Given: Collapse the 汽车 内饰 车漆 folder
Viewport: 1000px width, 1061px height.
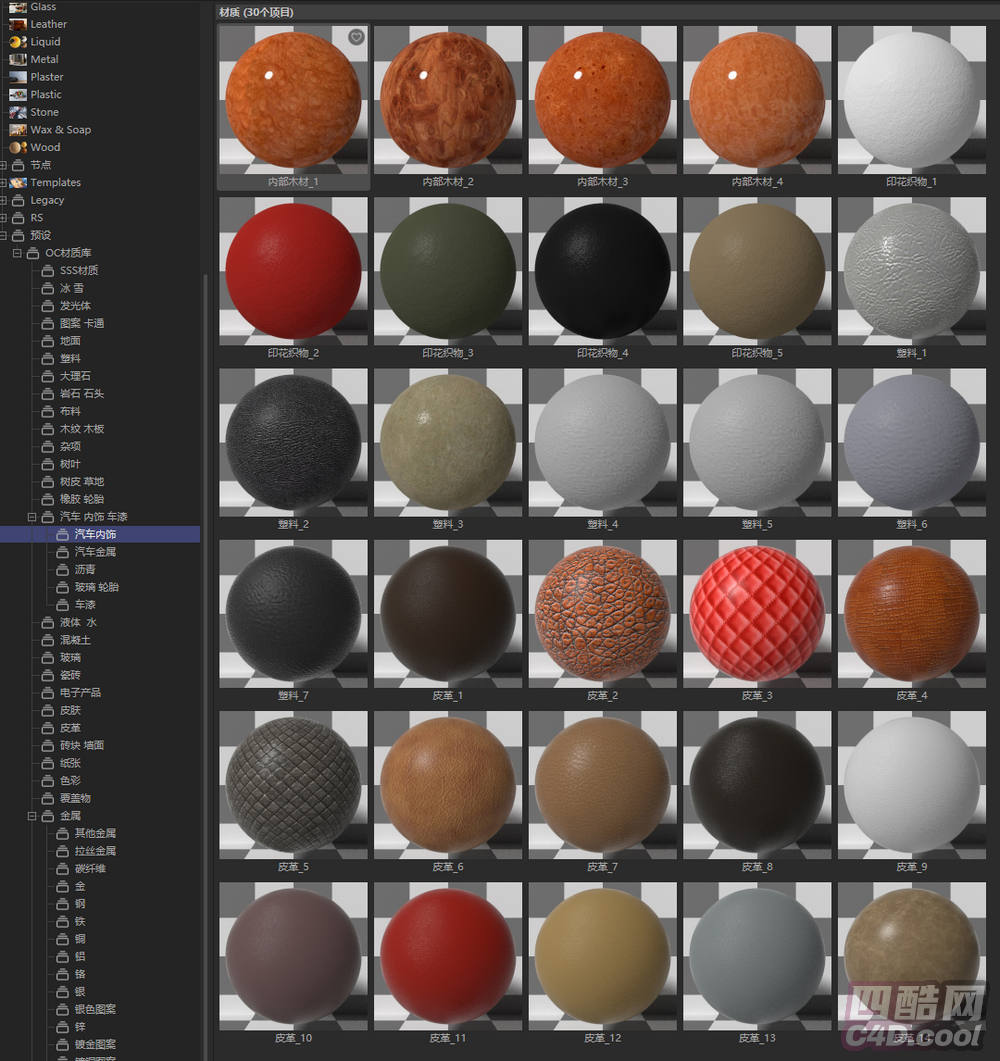Looking at the screenshot, I should [32, 517].
